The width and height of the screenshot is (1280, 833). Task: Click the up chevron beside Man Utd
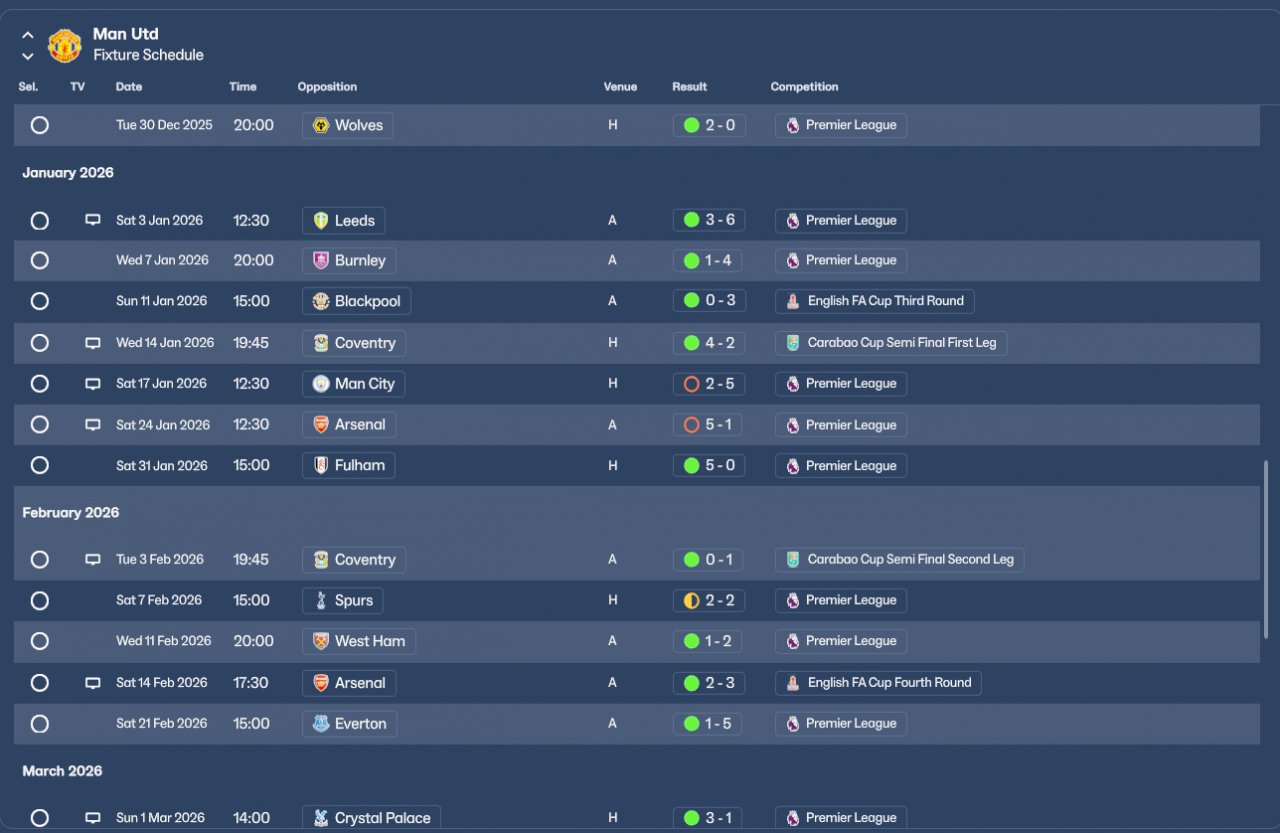pyautogui.click(x=28, y=35)
